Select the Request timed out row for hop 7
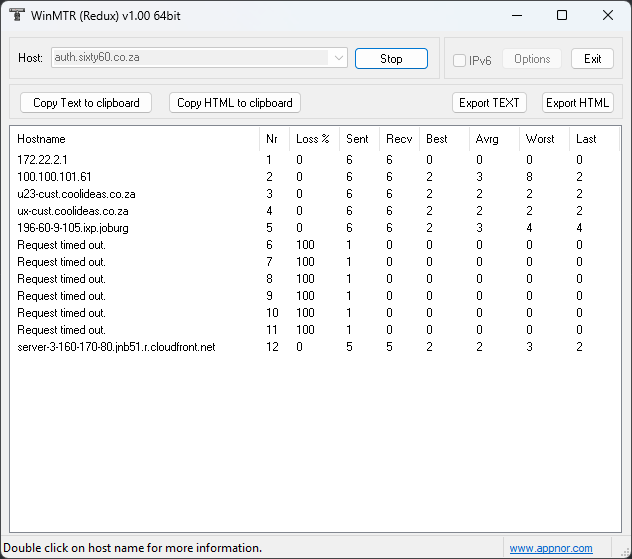The height and width of the screenshot is (559, 632). coord(315,262)
